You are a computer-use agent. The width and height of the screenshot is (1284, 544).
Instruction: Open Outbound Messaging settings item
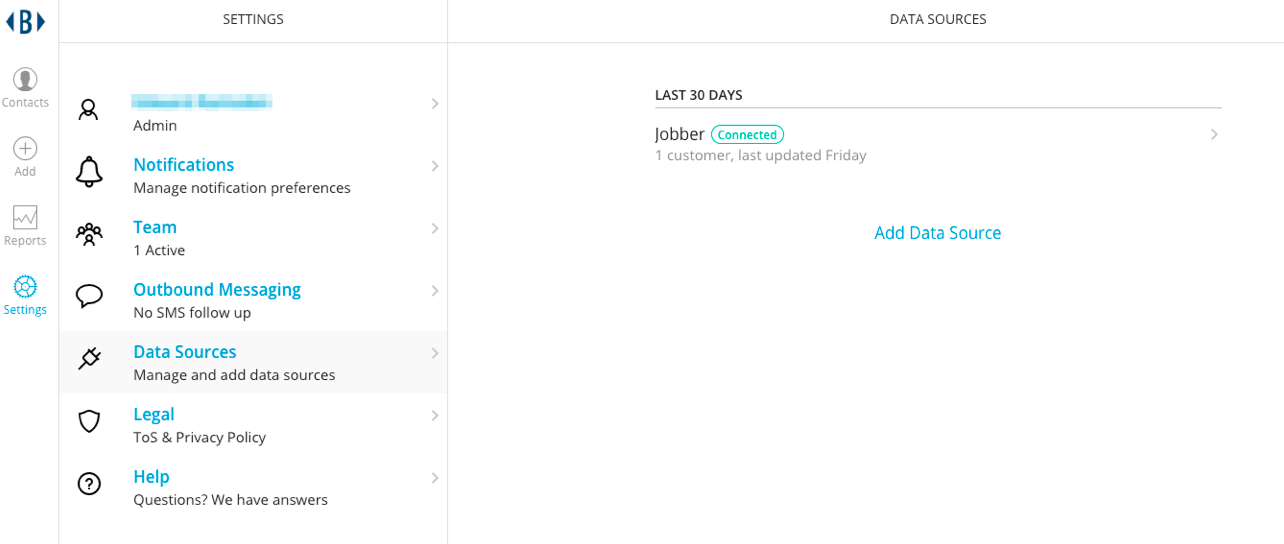point(253,300)
